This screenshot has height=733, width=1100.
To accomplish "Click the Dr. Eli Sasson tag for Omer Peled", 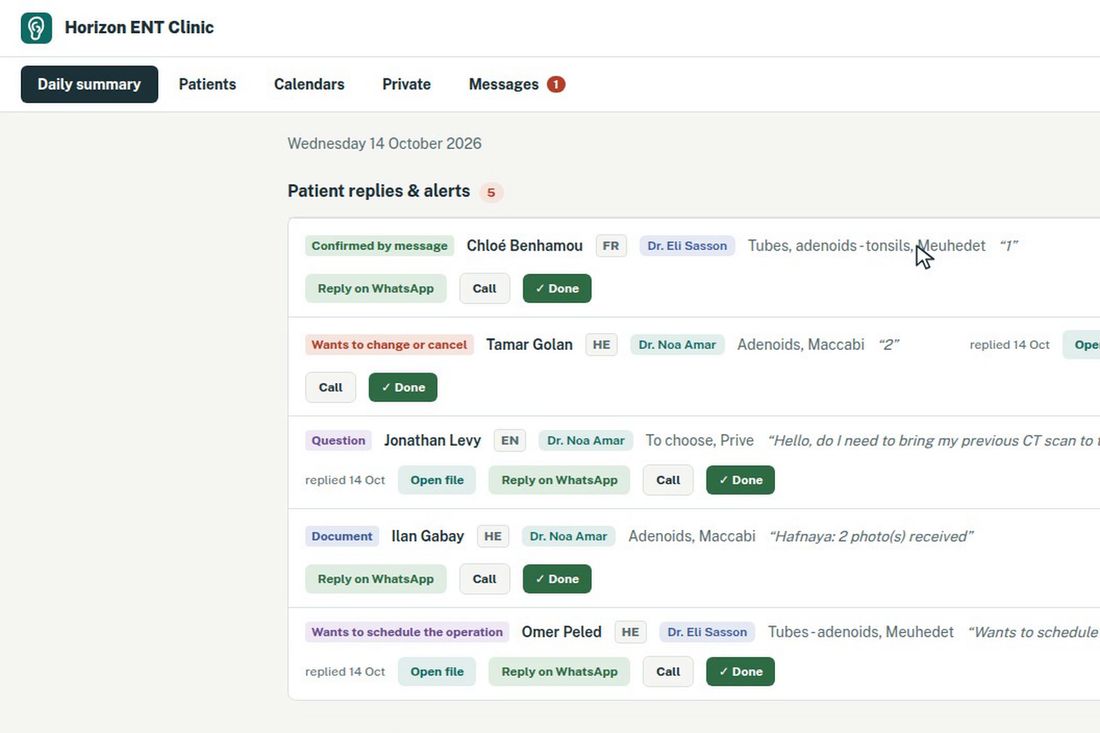I will [707, 632].
